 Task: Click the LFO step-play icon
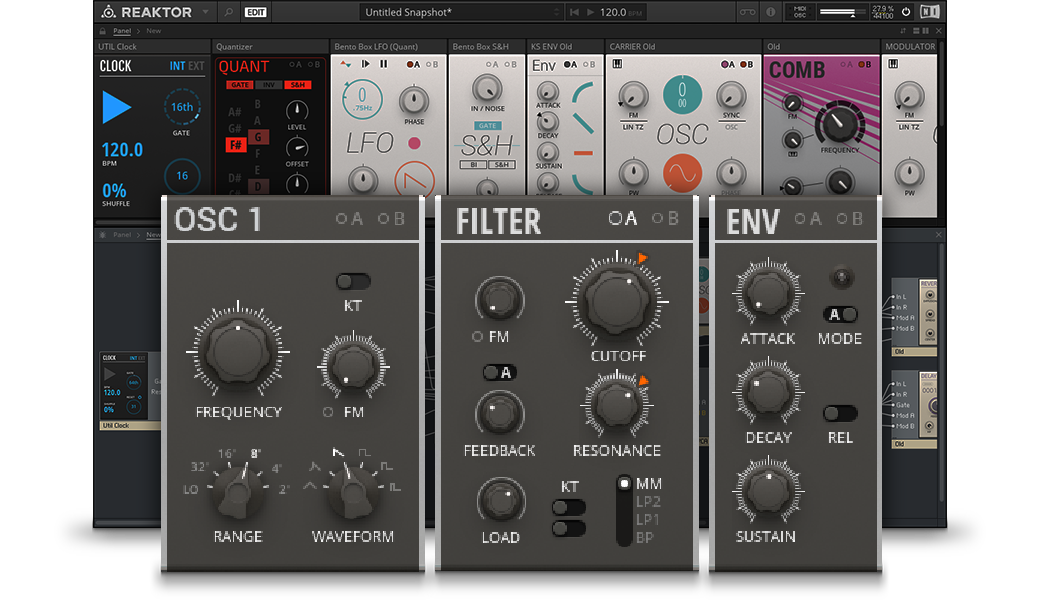tap(365, 64)
